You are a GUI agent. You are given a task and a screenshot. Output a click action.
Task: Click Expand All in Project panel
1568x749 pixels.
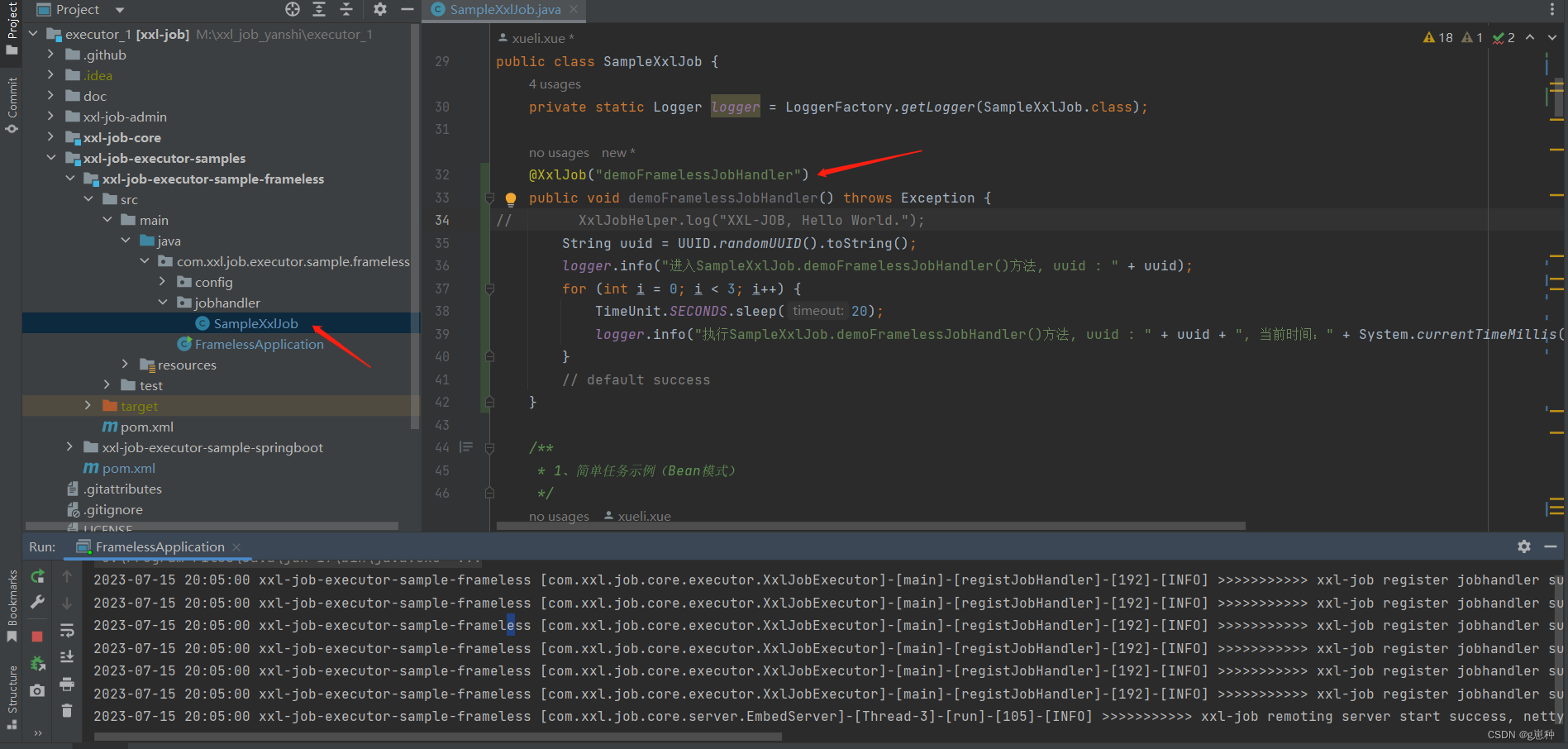[x=319, y=9]
